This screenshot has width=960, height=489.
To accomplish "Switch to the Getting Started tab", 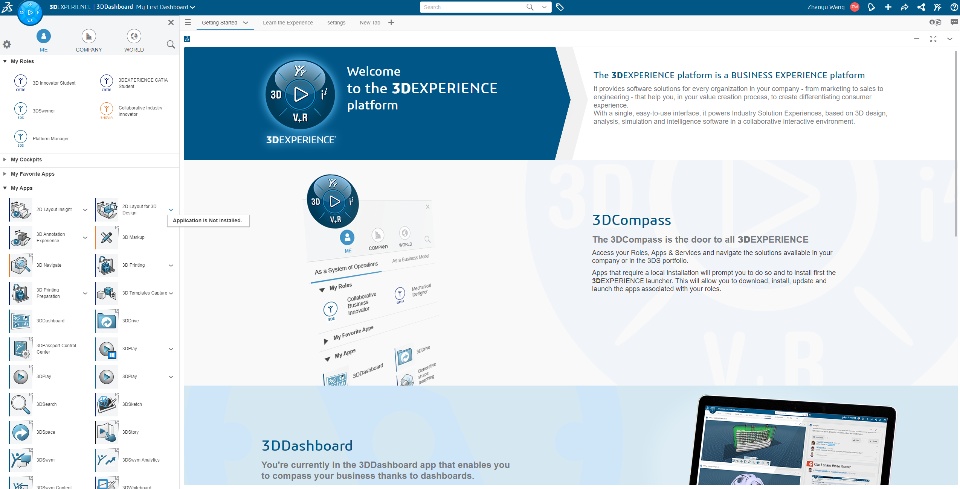I will (219, 23).
